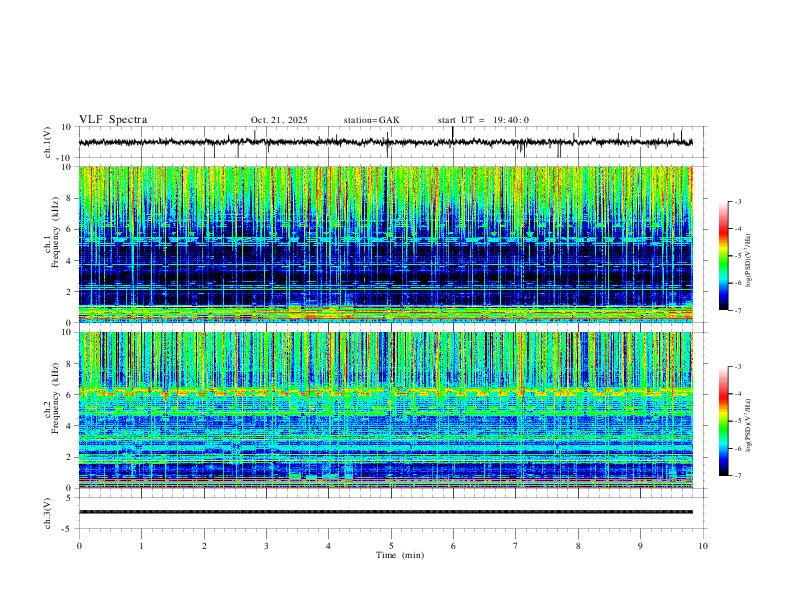Click the "station=GAK" header label
792x612 pixels.
[371, 120]
